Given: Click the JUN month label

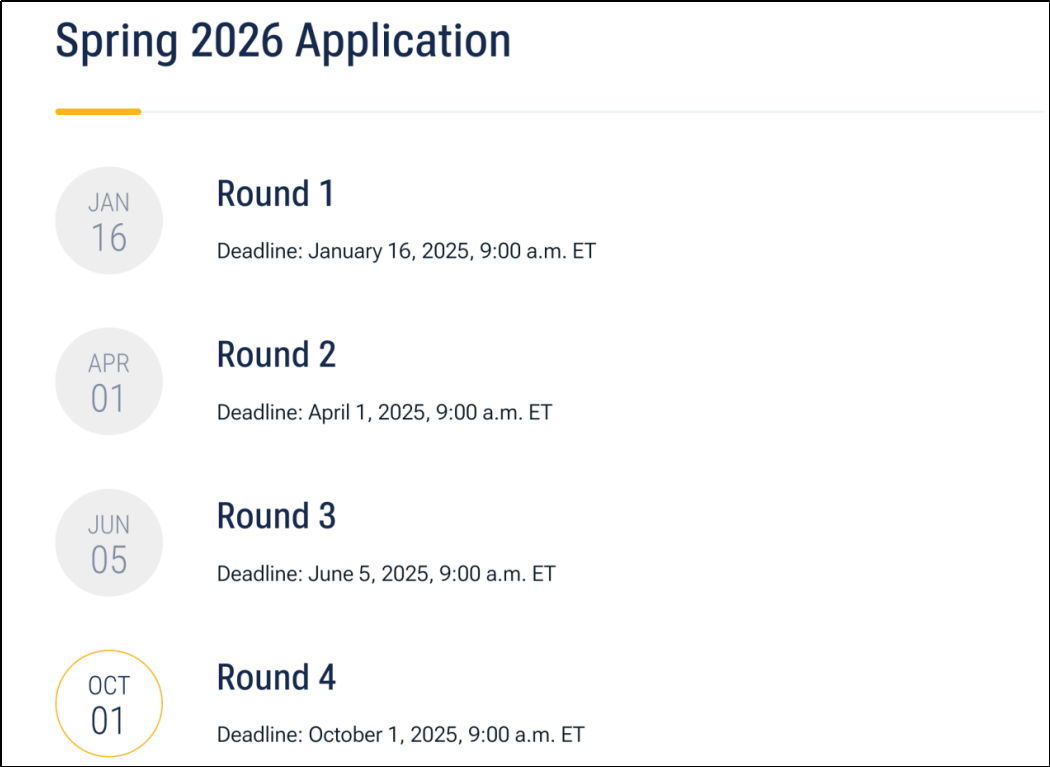Looking at the screenshot, I should (x=108, y=525).
